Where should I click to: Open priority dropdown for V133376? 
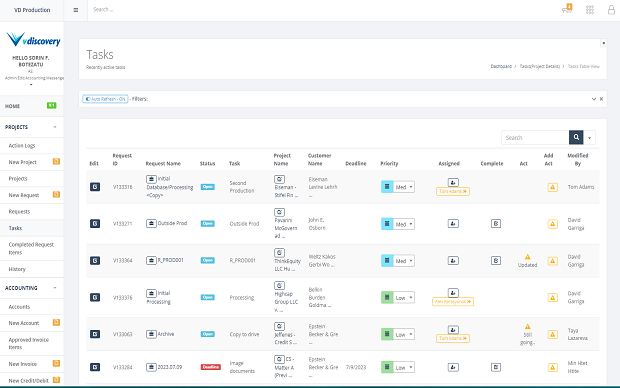pyautogui.click(x=404, y=297)
